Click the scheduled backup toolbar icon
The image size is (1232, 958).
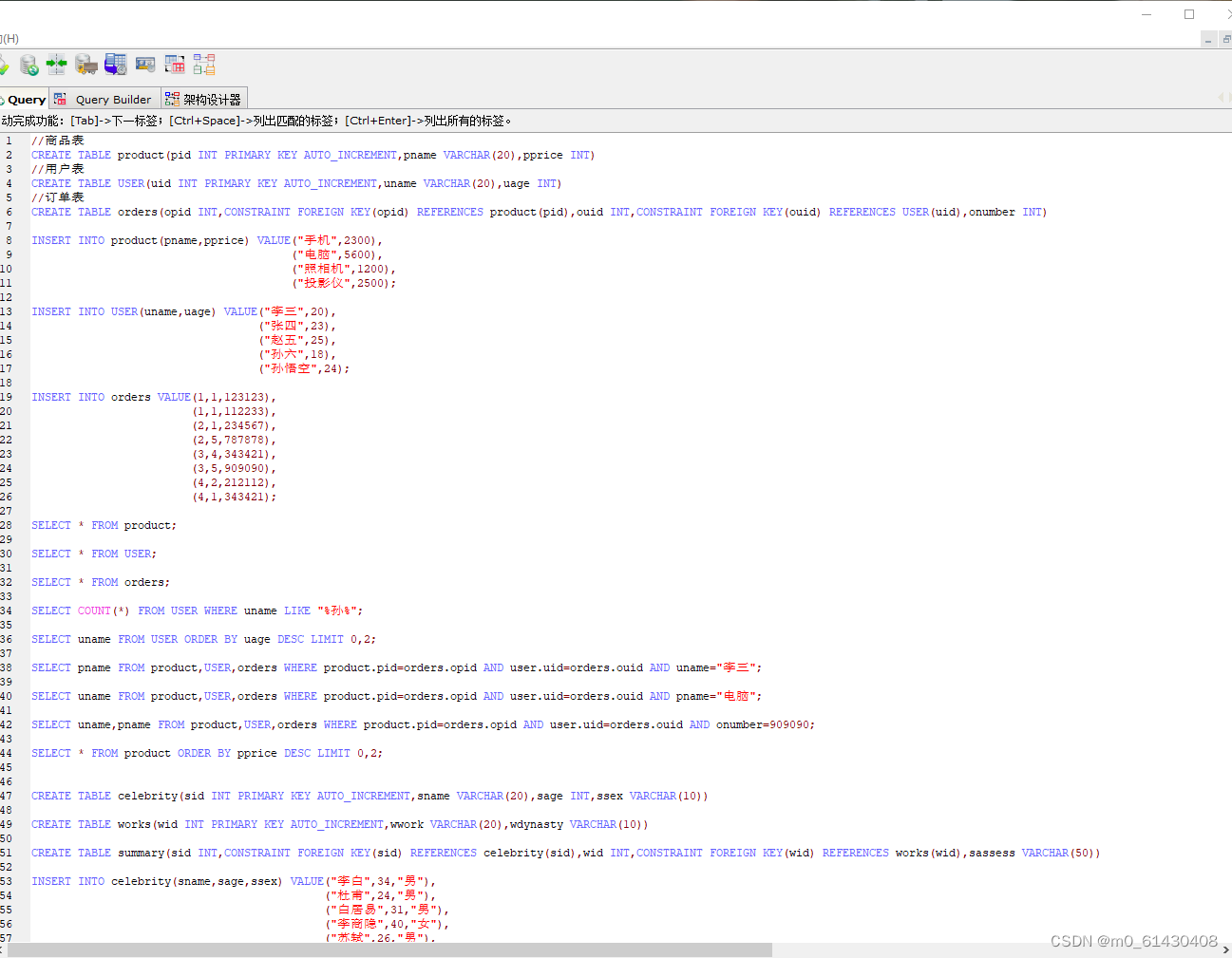116,64
